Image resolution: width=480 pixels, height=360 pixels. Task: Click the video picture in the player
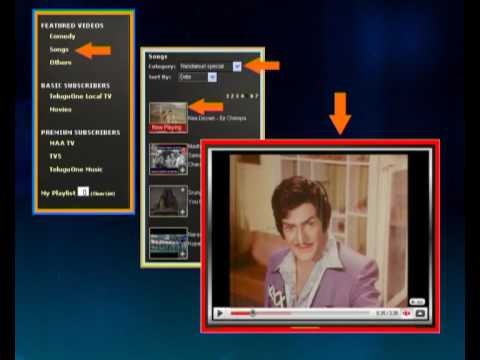pyautogui.click(x=318, y=231)
